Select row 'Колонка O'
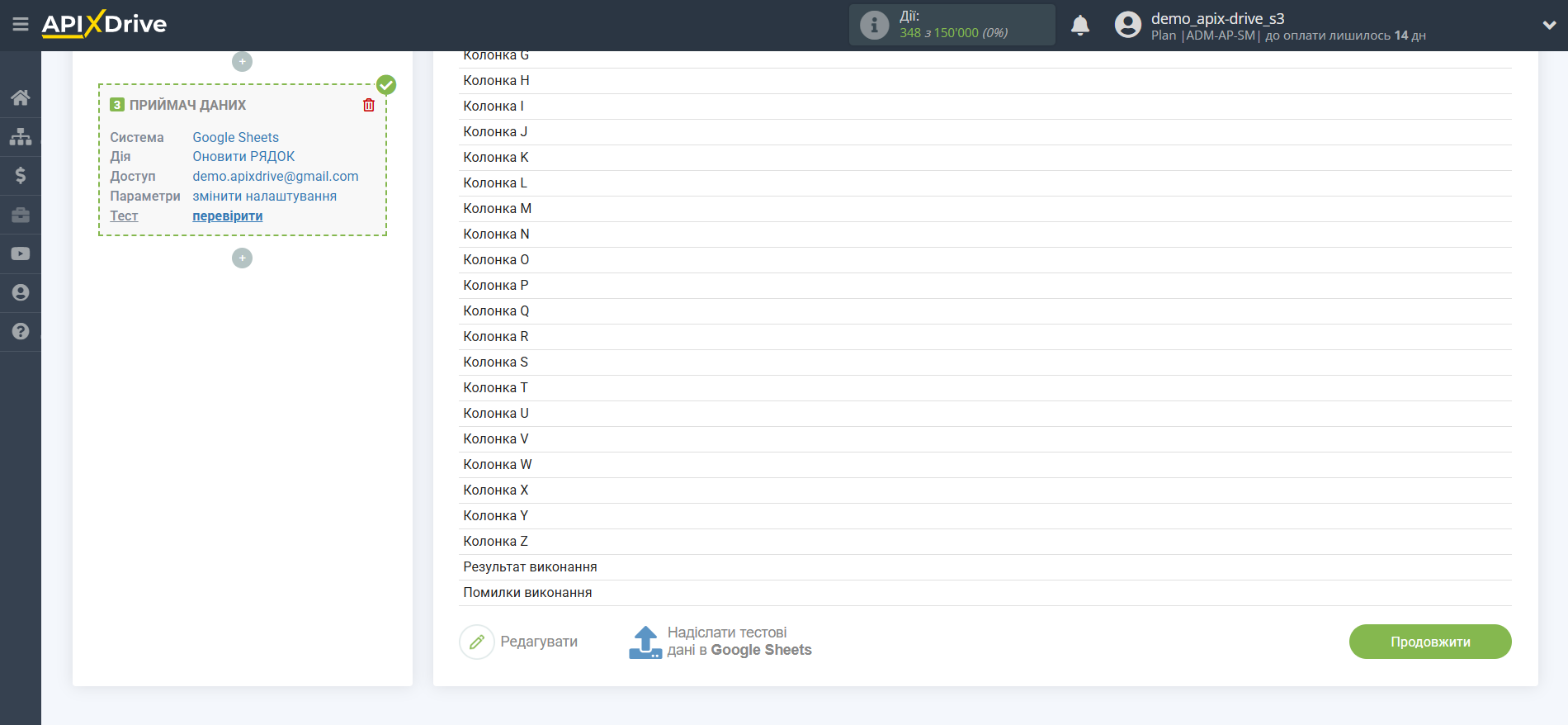1568x725 pixels. point(985,260)
